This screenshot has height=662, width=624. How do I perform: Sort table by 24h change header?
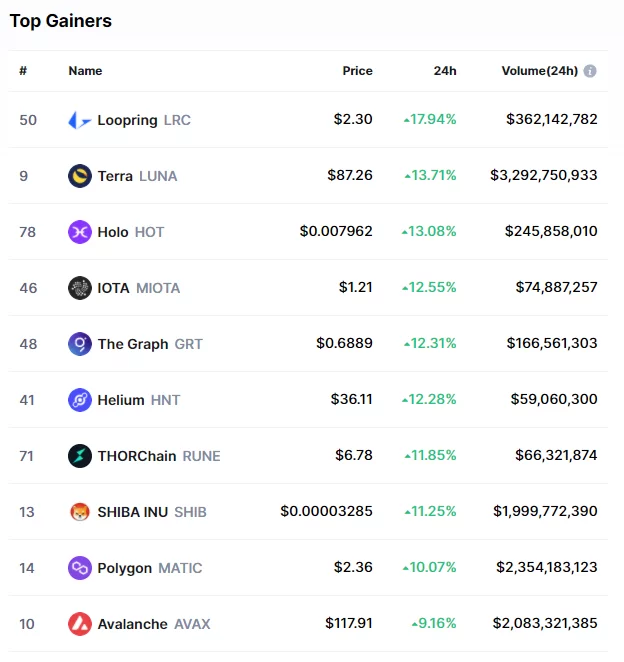click(x=445, y=71)
